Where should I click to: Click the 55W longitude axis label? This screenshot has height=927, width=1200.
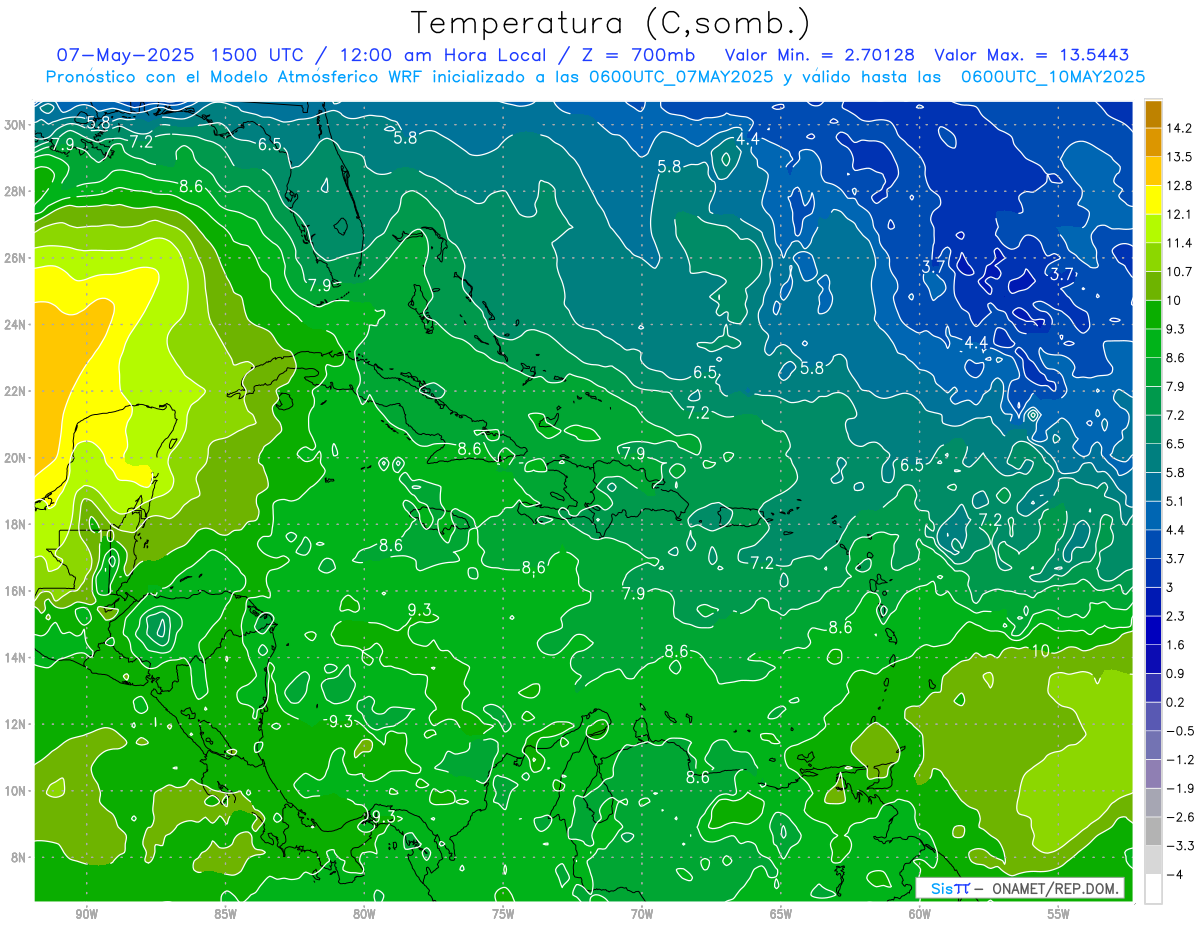coord(1059,914)
